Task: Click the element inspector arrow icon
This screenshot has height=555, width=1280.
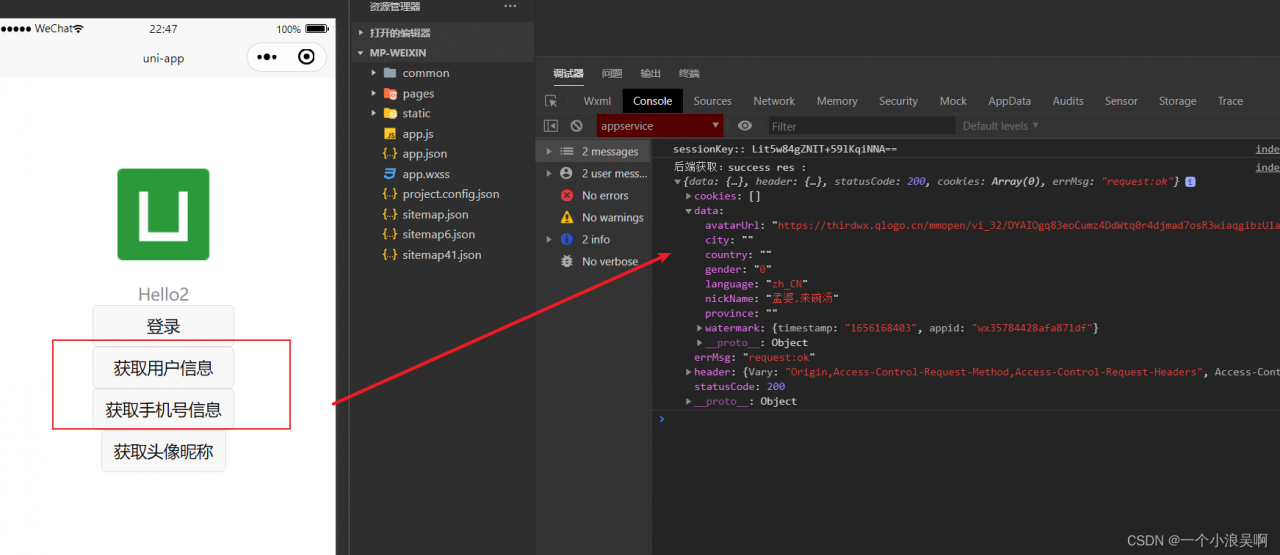Action: [x=551, y=101]
